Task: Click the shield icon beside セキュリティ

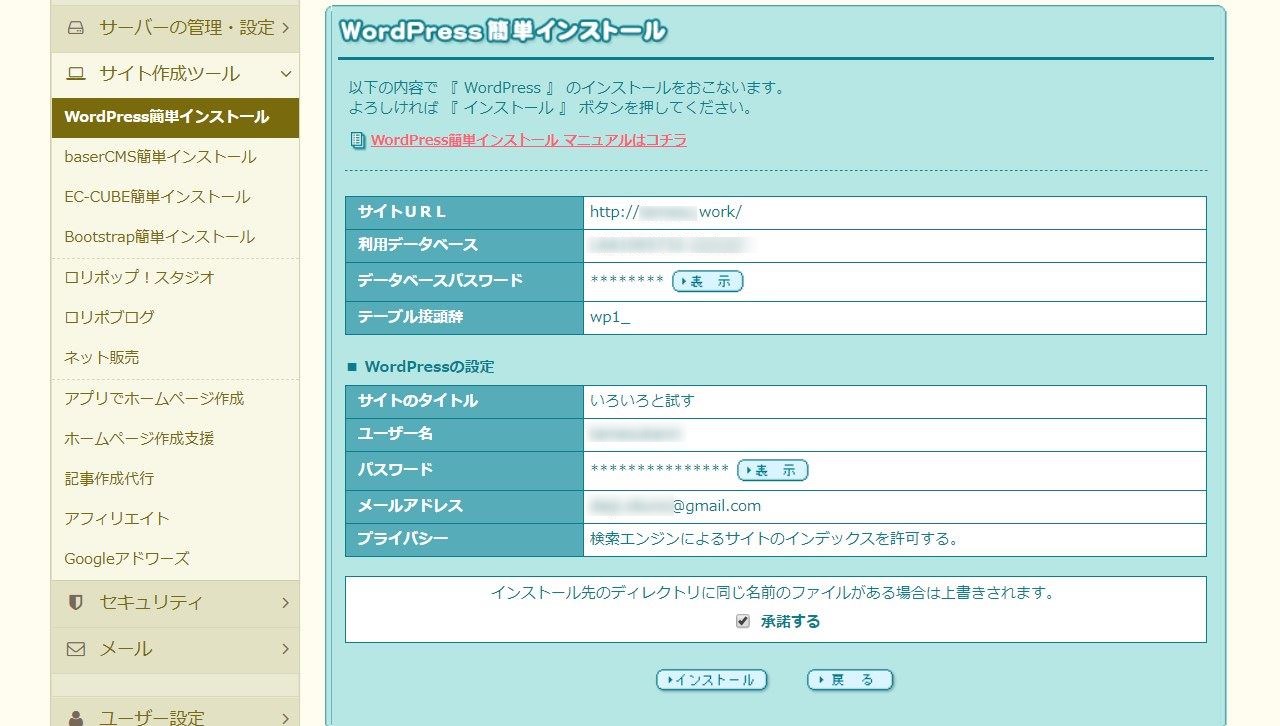Action: click(x=75, y=603)
